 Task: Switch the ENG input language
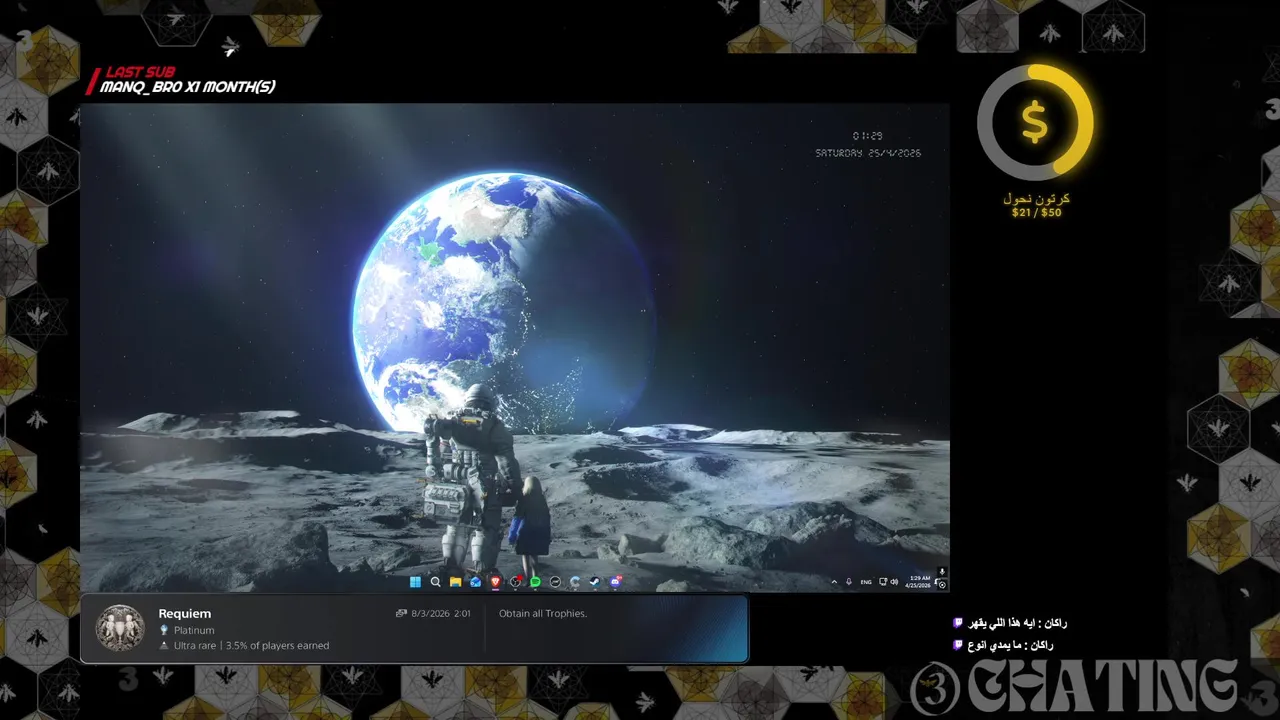pos(866,582)
